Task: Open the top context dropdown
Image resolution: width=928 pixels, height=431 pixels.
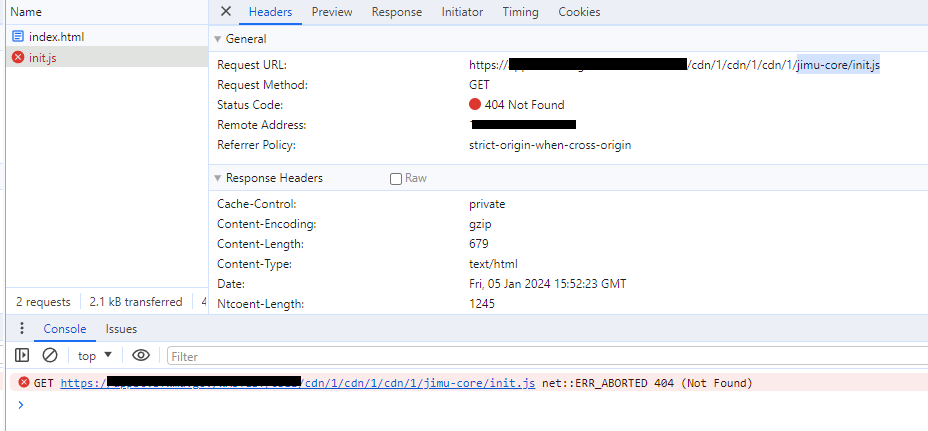Action: pyautogui.click(x=95, y=355)
